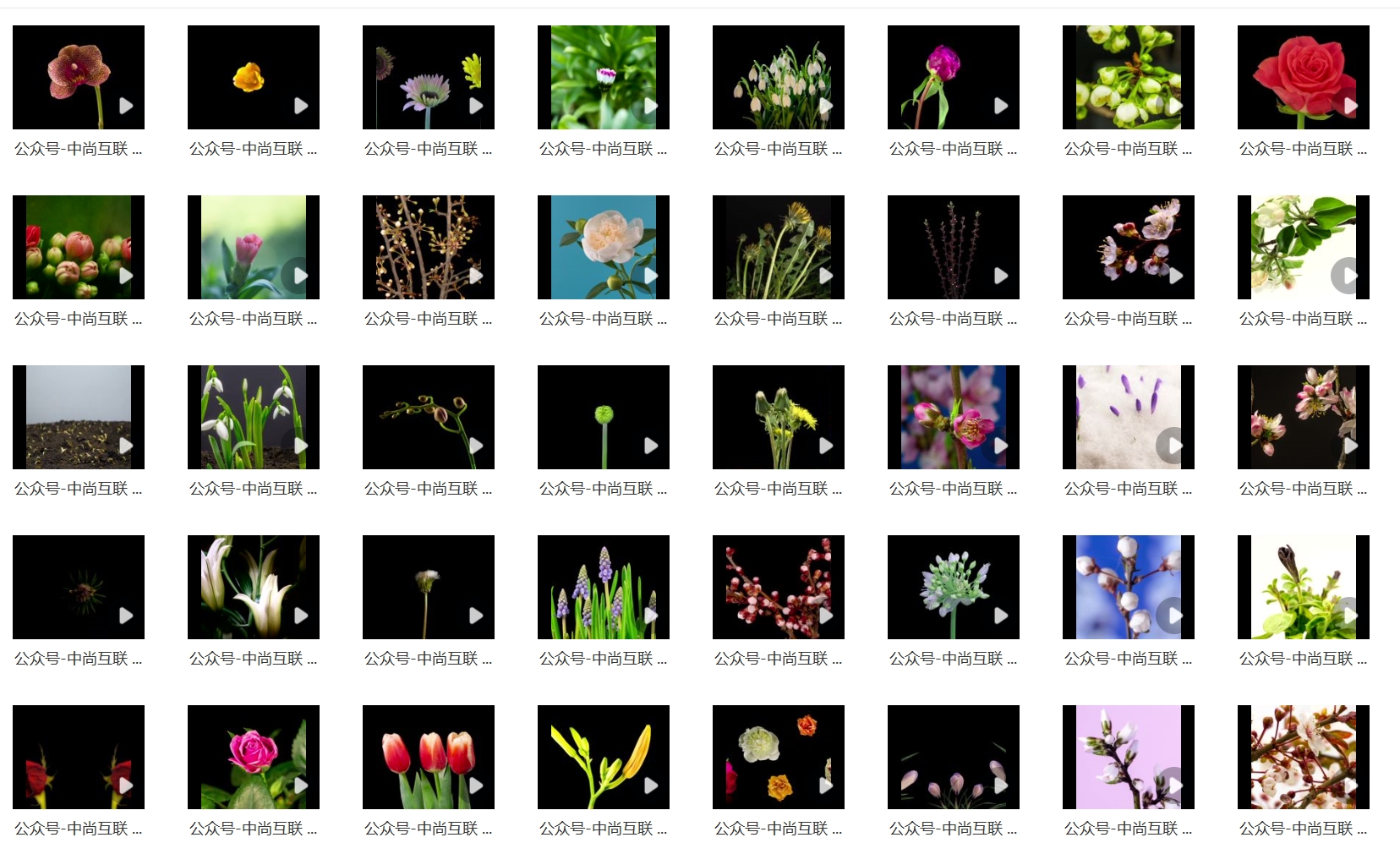Click play icon on orchid buds stem video
The height and width of the screenshot is (843, 1400).
point(476,446)
